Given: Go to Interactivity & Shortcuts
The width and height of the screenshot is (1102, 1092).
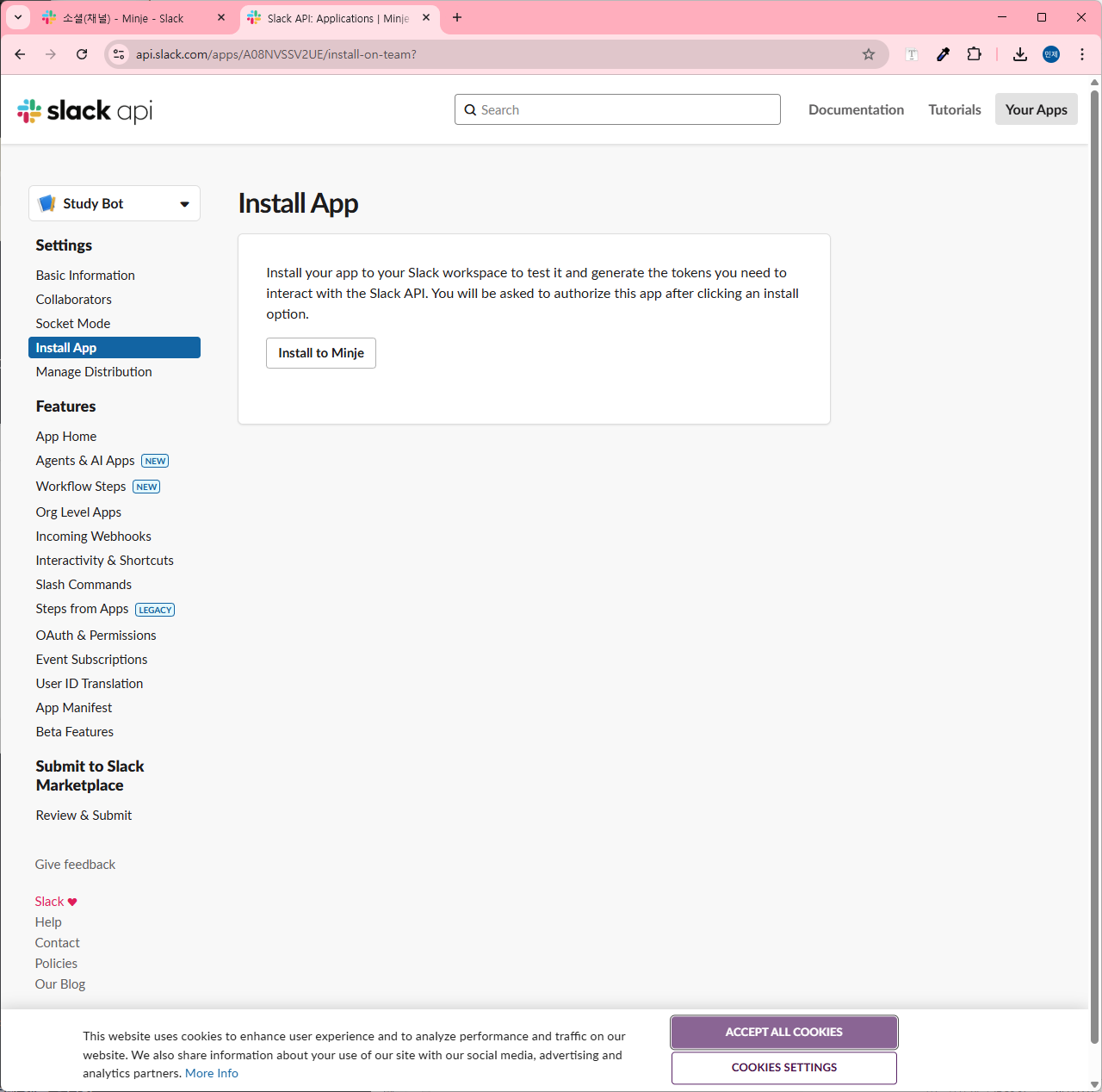Looking at the screenshot, I should (x=105, y=561).
